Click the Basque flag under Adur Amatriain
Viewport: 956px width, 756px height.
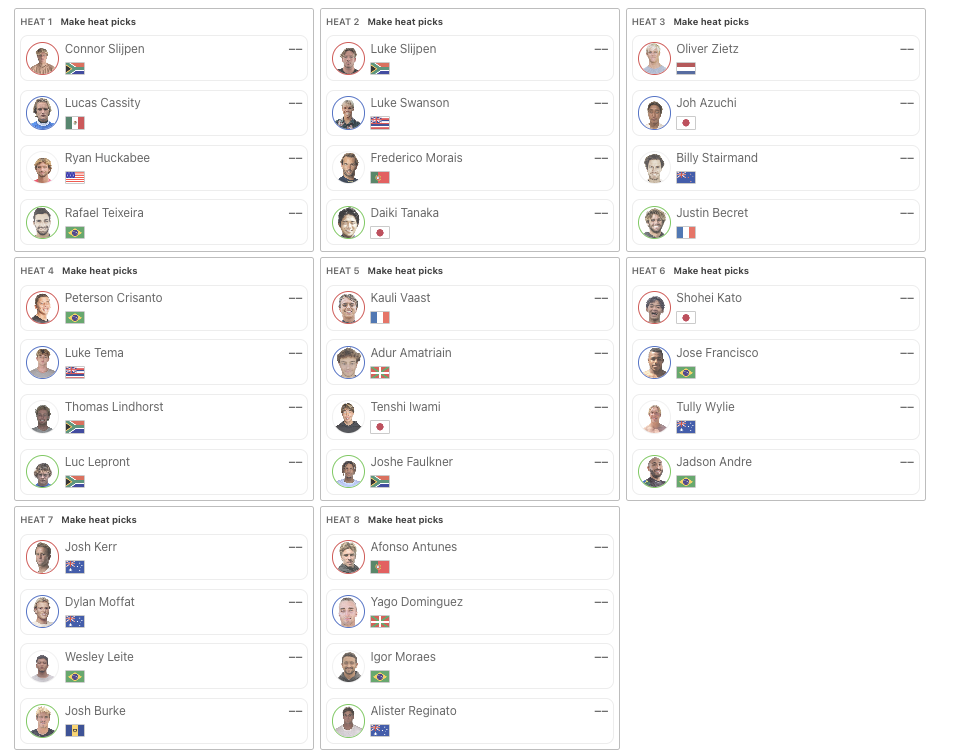tap(380, 373)
